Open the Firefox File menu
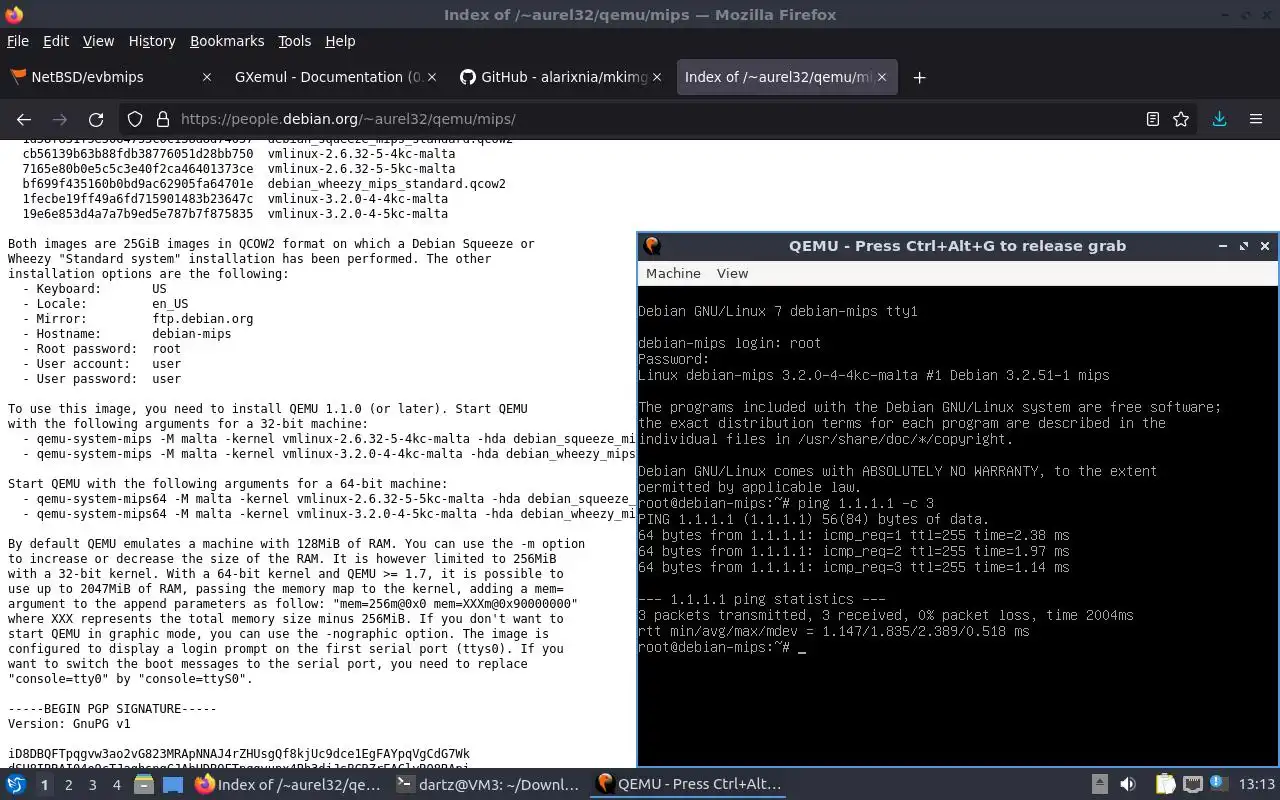Screen dimensions: 1280x800 pyautogui.click(x=18, y=41)
